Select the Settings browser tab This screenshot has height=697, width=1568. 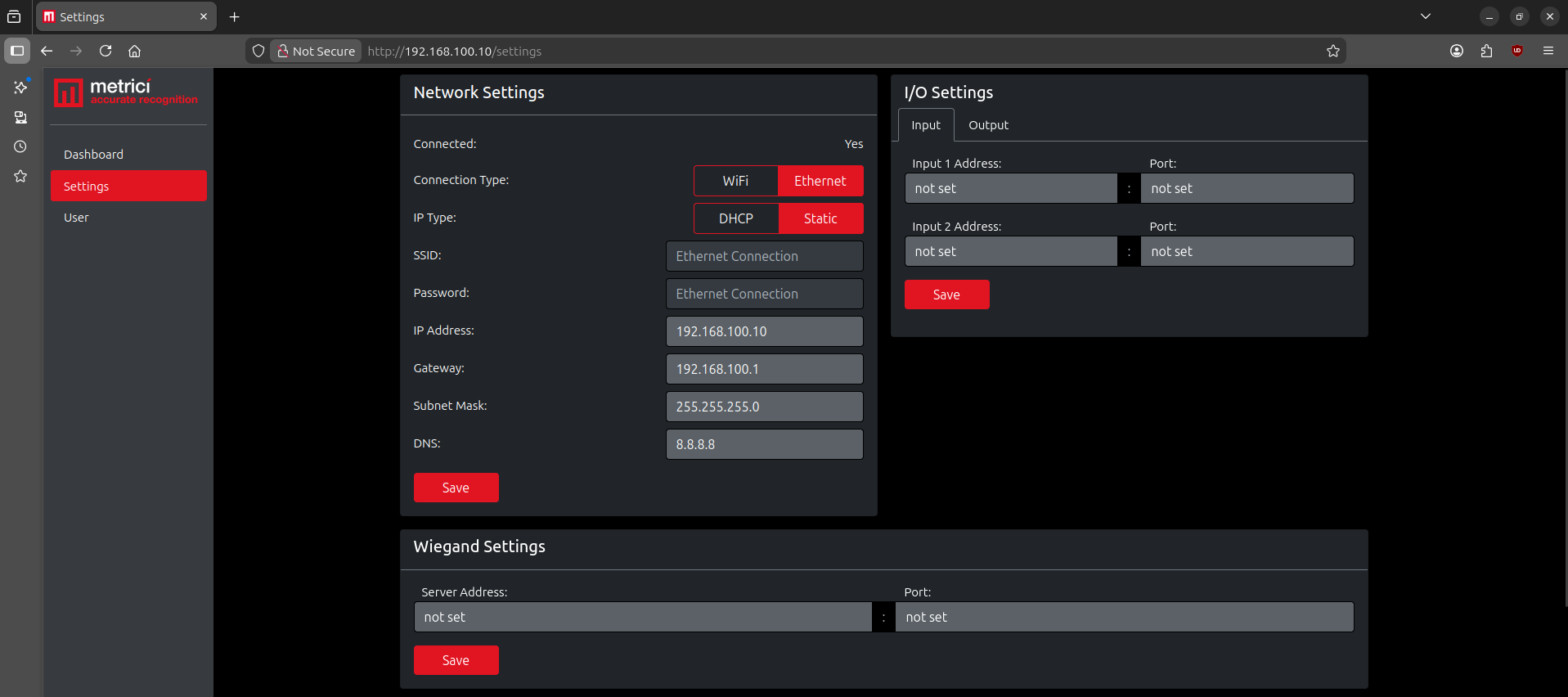(126, 16)
